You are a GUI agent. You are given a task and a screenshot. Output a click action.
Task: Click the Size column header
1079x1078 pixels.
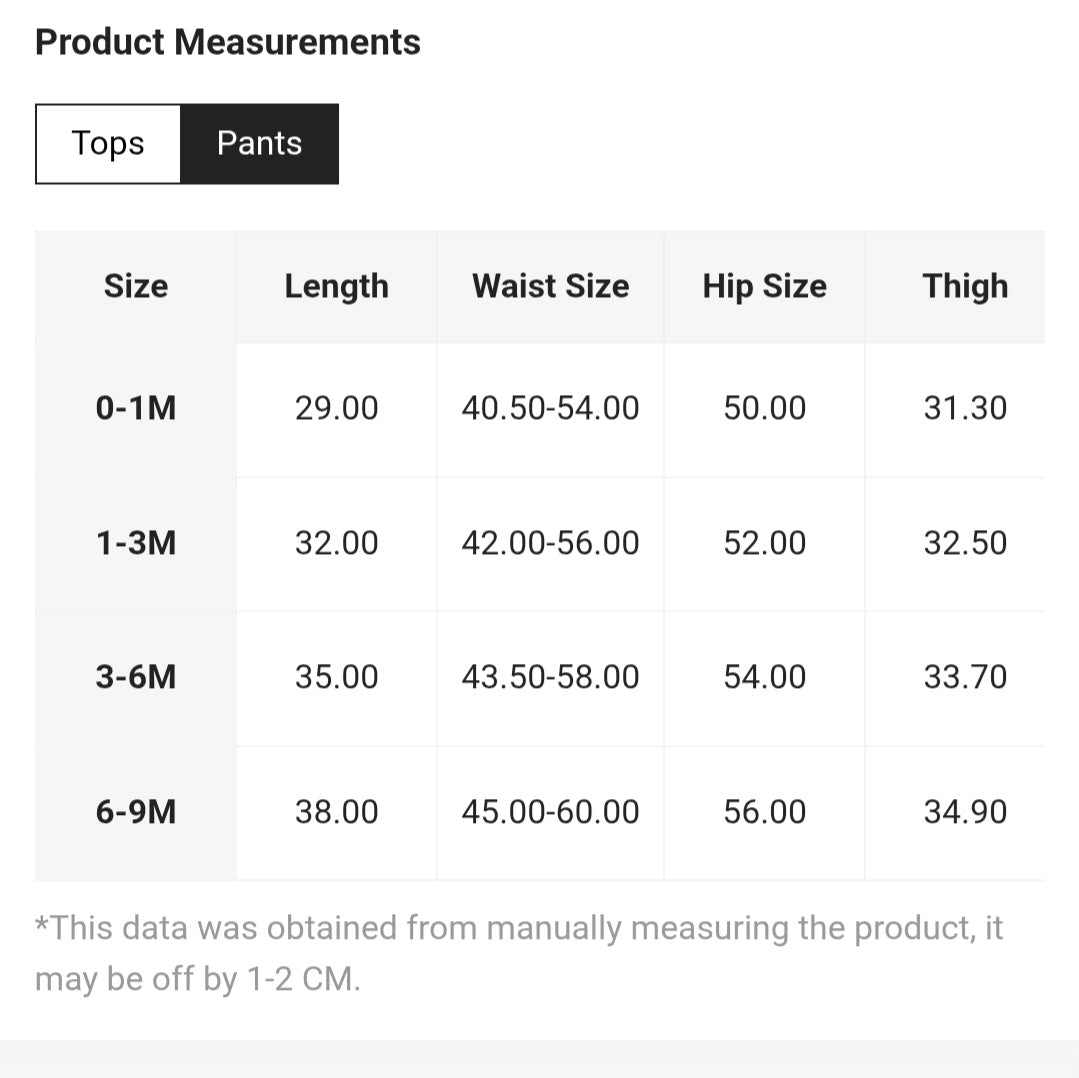click(136, 286)
